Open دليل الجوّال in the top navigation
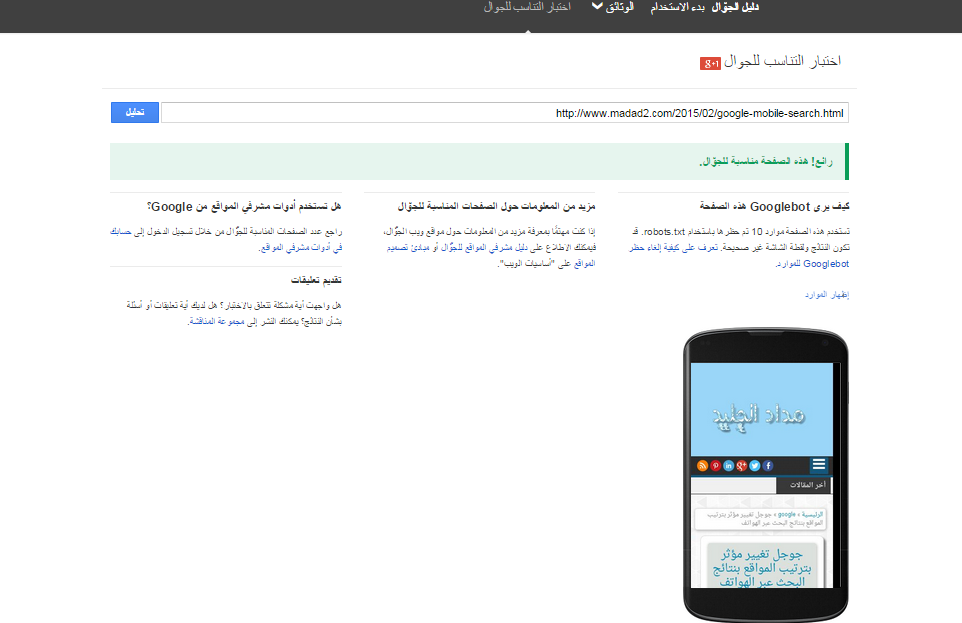The height and width of the screenshot is (623, 962). tap(735, 7)
